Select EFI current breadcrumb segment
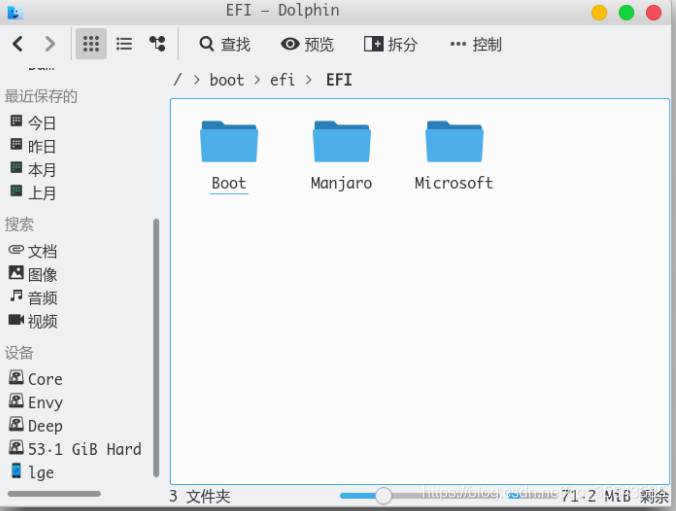Screen dimensions: 676x511 click(x=339, y=80)
